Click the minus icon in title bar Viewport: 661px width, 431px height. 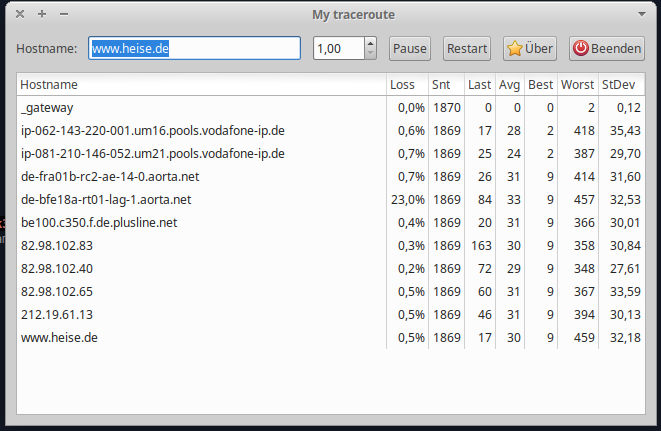click(64, 14)
